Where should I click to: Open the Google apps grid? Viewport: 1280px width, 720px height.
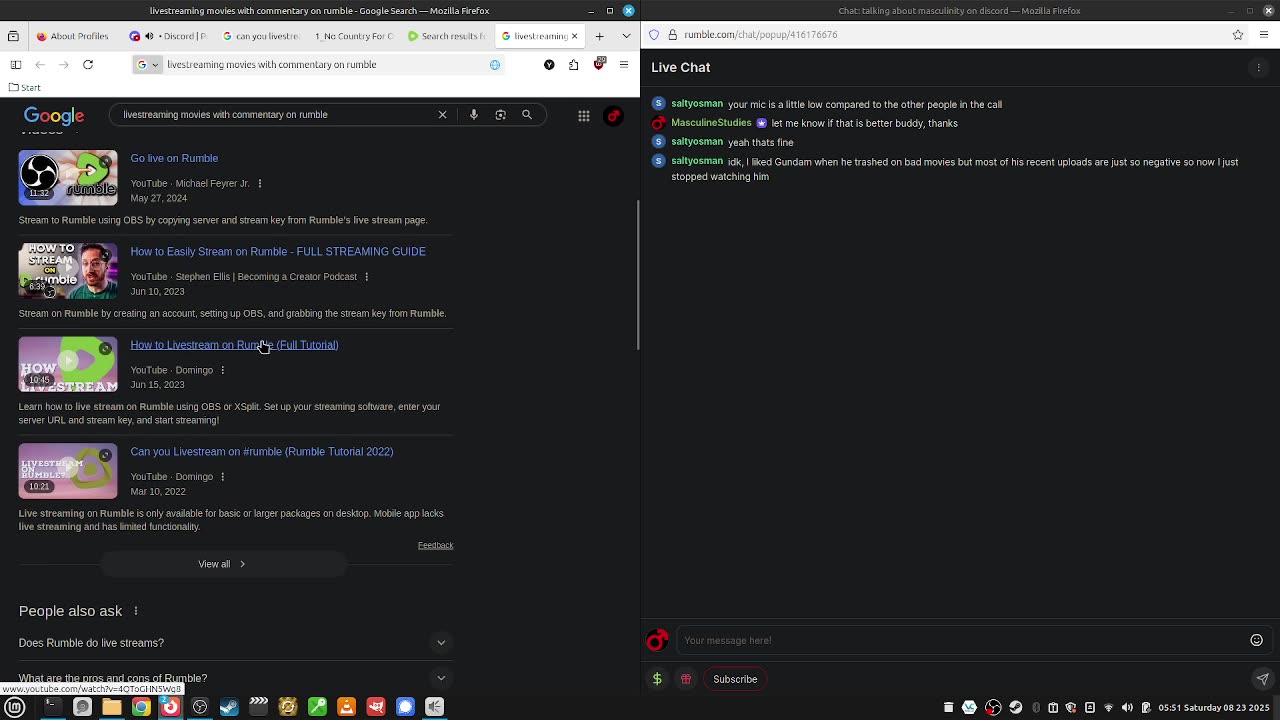[584, 116]
